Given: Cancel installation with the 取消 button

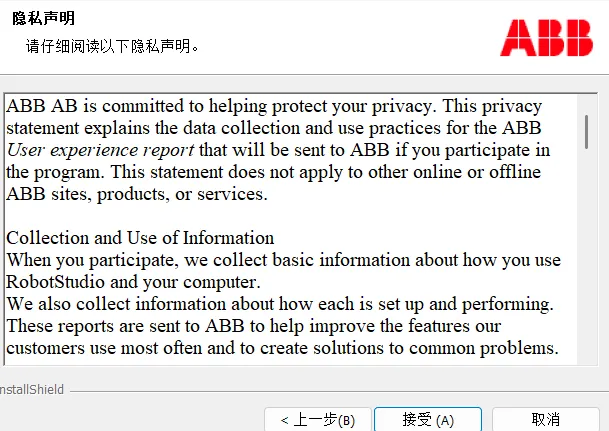Looking at the screenshot, I should point(546,419).
